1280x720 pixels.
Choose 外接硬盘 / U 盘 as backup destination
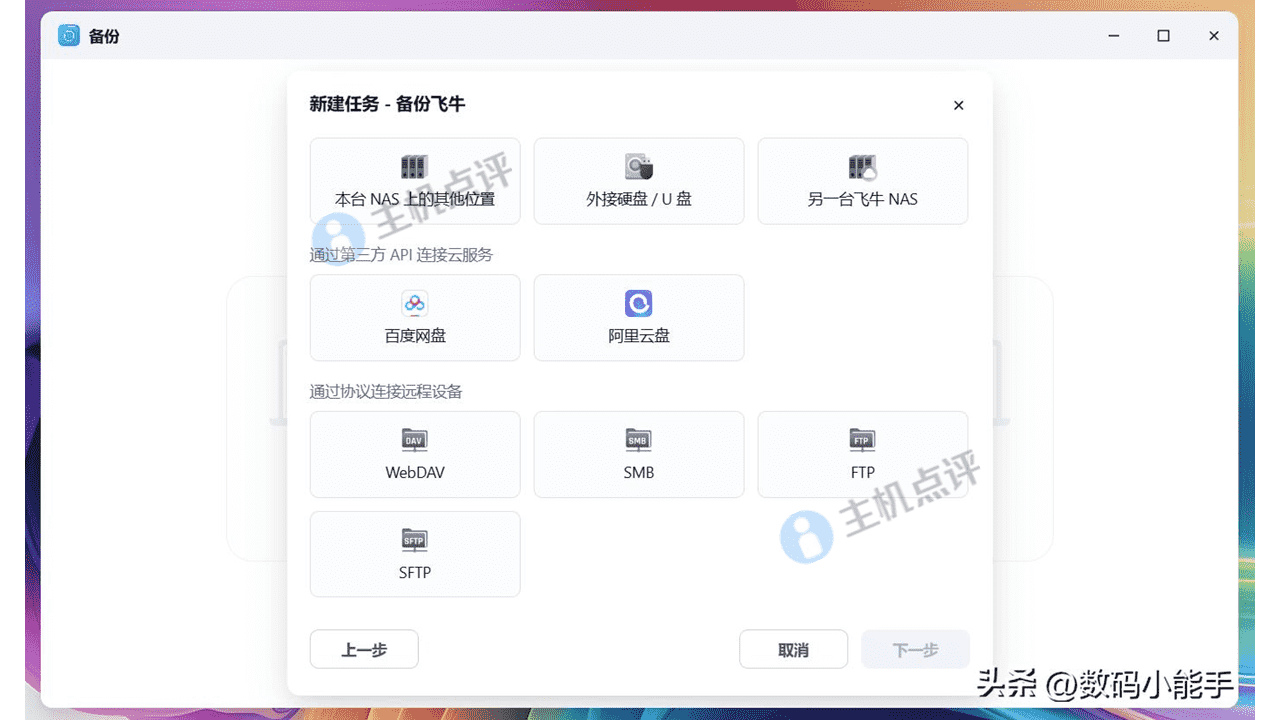pos(638,181)
